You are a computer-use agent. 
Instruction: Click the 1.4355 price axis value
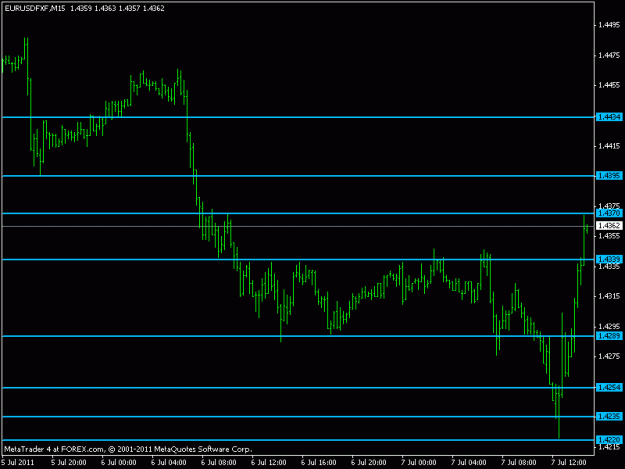click(x=609, y=236)
